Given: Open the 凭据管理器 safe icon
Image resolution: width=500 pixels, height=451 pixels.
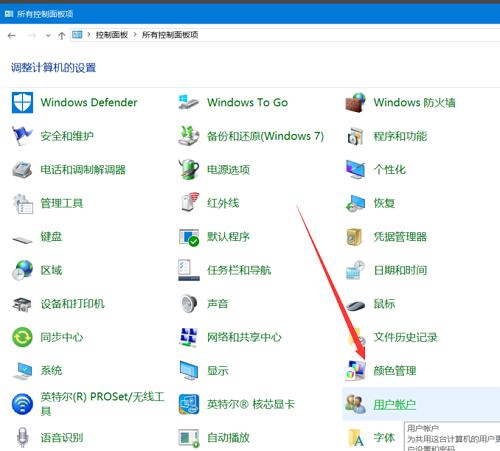Looking at the screenshot, I should coord(354,237).
